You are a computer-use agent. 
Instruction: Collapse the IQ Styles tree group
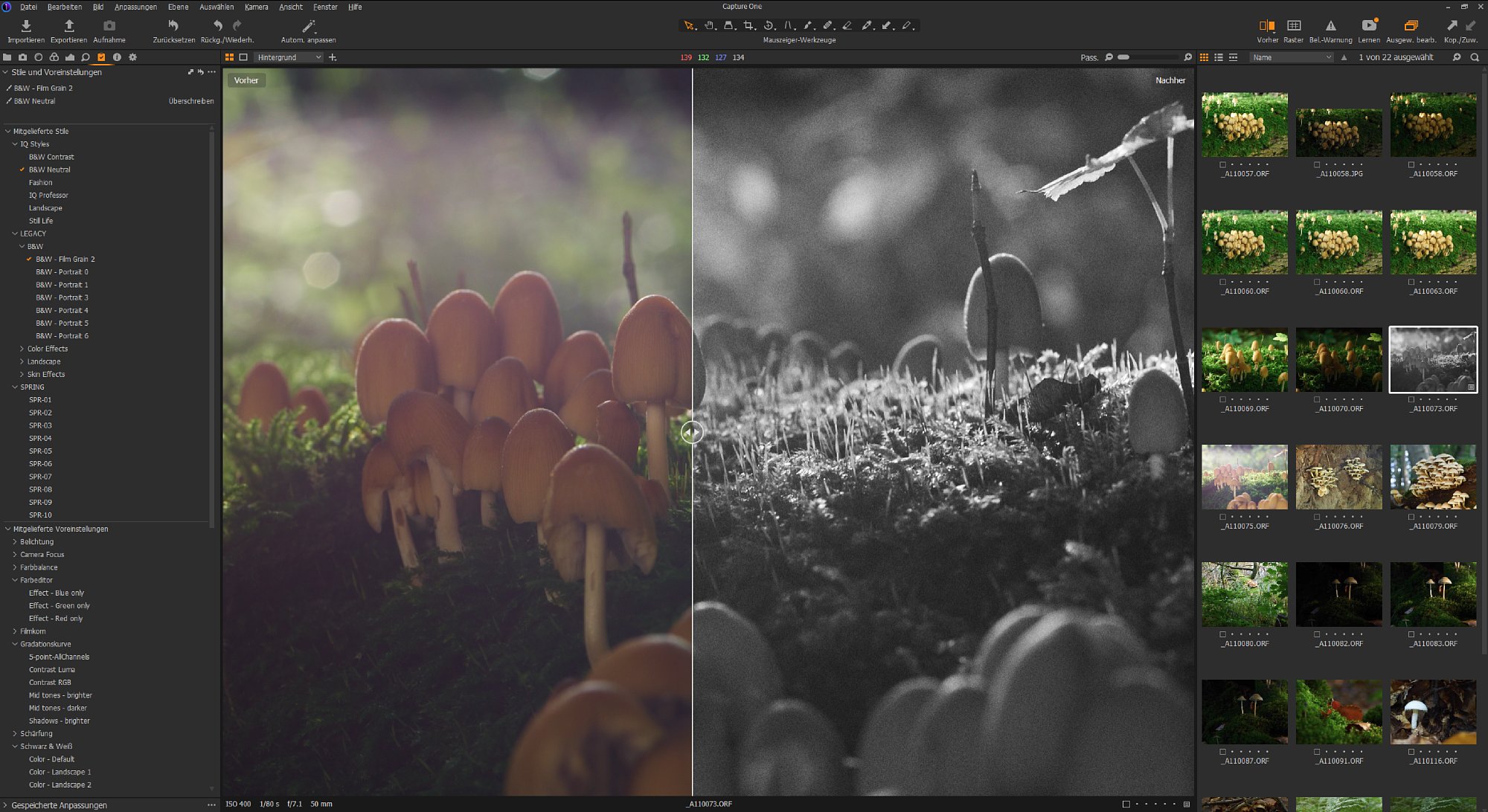pos(15,144)
